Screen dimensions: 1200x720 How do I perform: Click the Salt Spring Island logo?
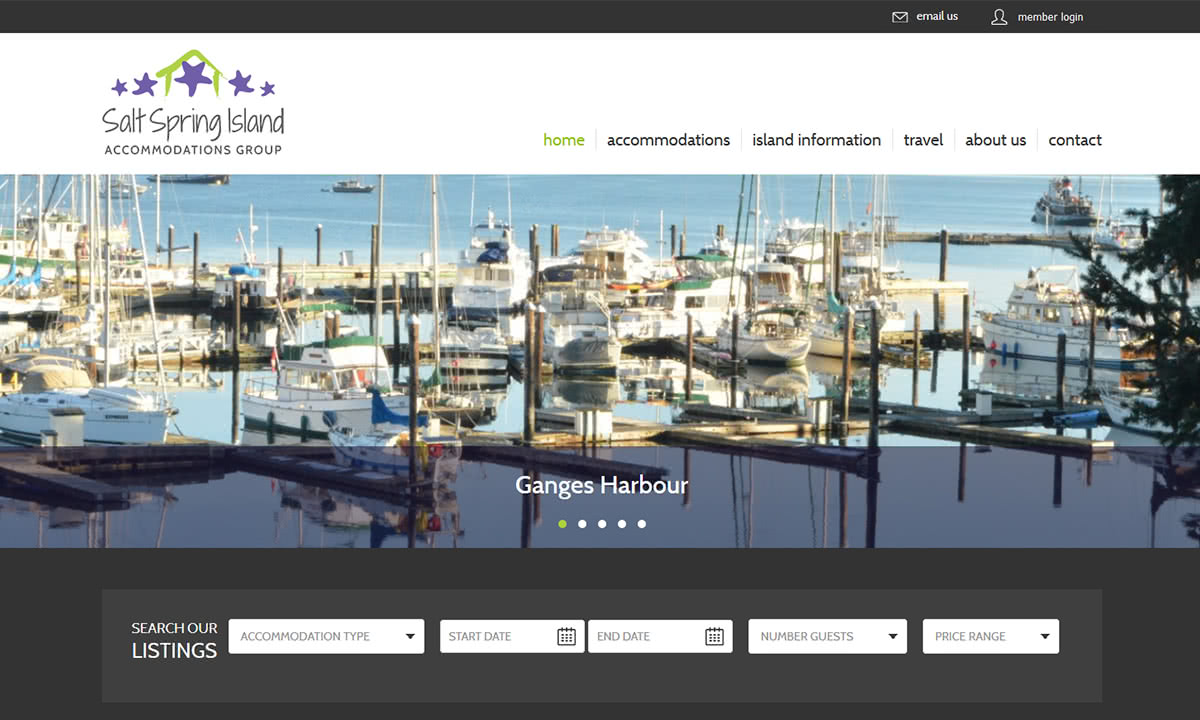[193, 103]
